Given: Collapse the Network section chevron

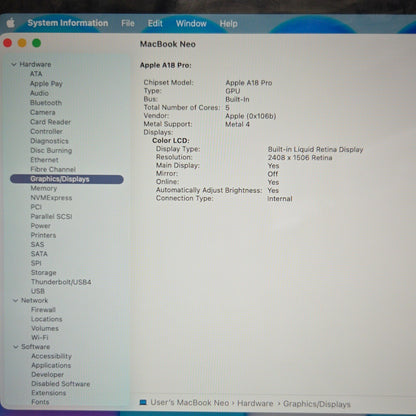Looking at the screenshot, I should point(15,300).
